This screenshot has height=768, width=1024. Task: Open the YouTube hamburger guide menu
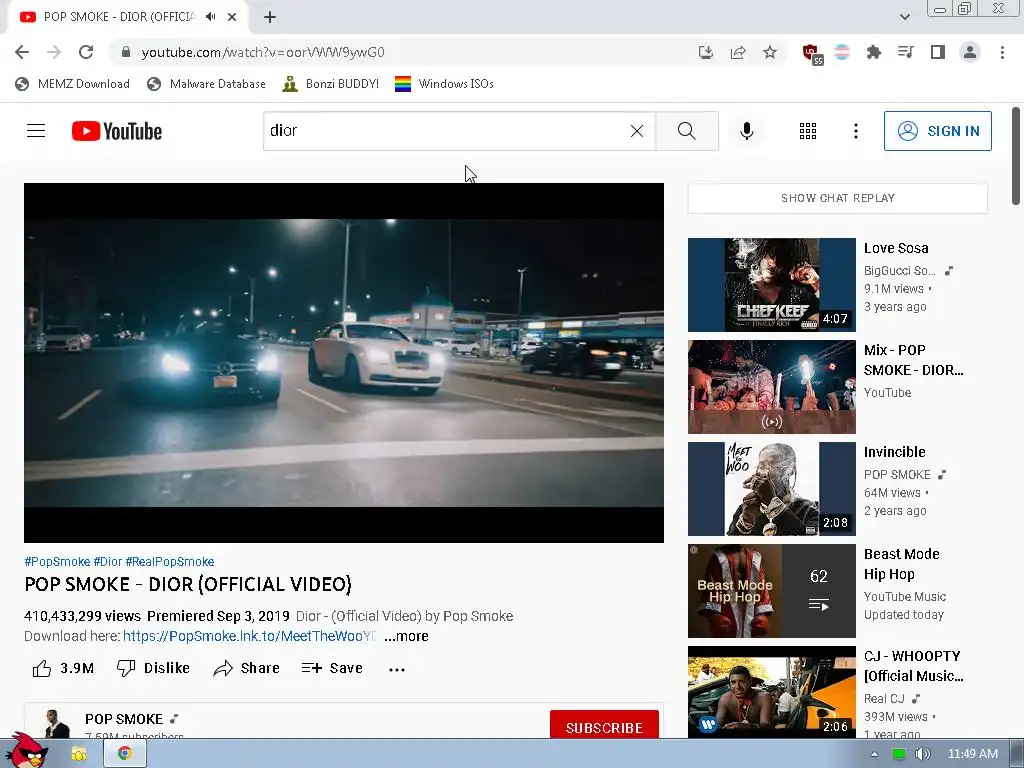36,131
